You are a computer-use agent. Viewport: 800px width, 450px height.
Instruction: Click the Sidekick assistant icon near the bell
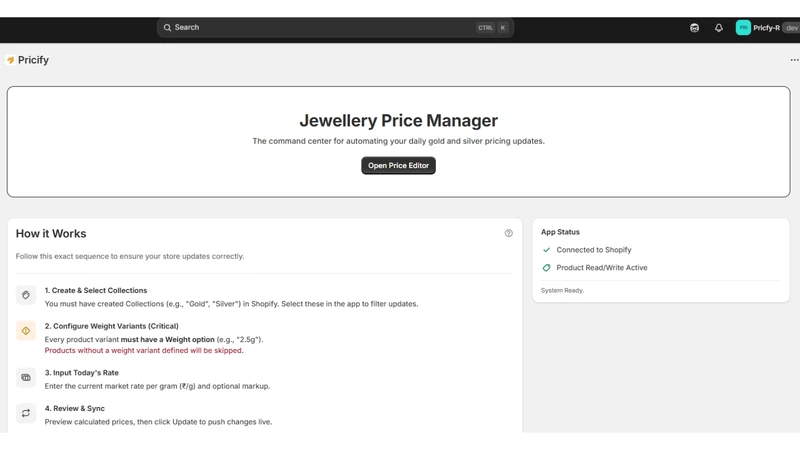click(x=694, y=28)
